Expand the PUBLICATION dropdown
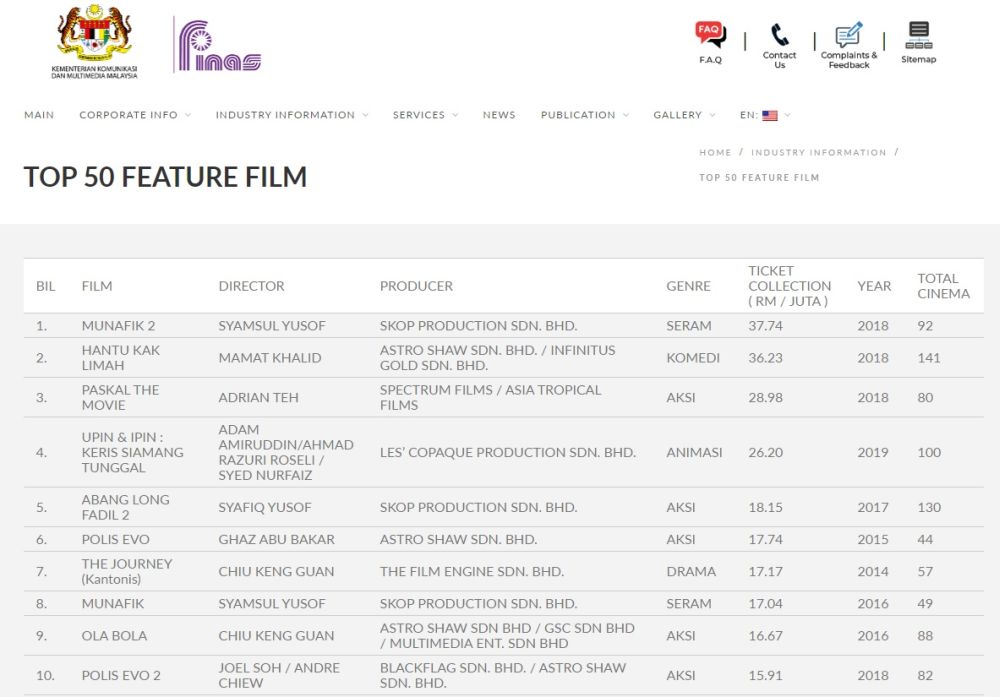The height and width of the screenshot is (697, 1000). coord(578,114)
